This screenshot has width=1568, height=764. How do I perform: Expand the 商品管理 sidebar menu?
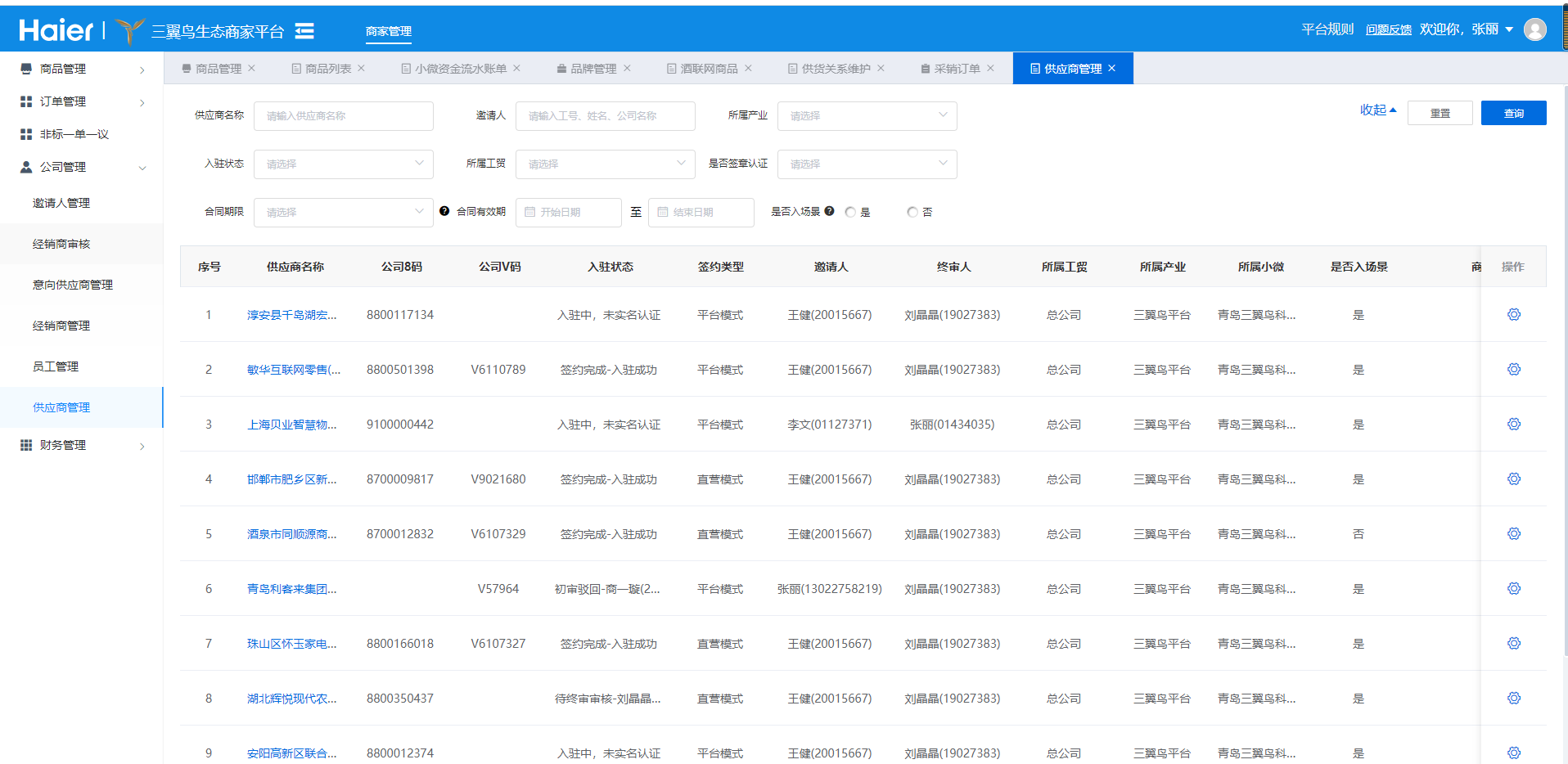tap(82, 69)
